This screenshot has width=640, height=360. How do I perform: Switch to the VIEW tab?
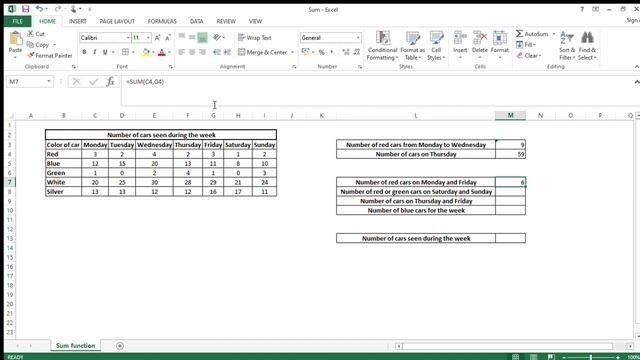pos(256,21)
